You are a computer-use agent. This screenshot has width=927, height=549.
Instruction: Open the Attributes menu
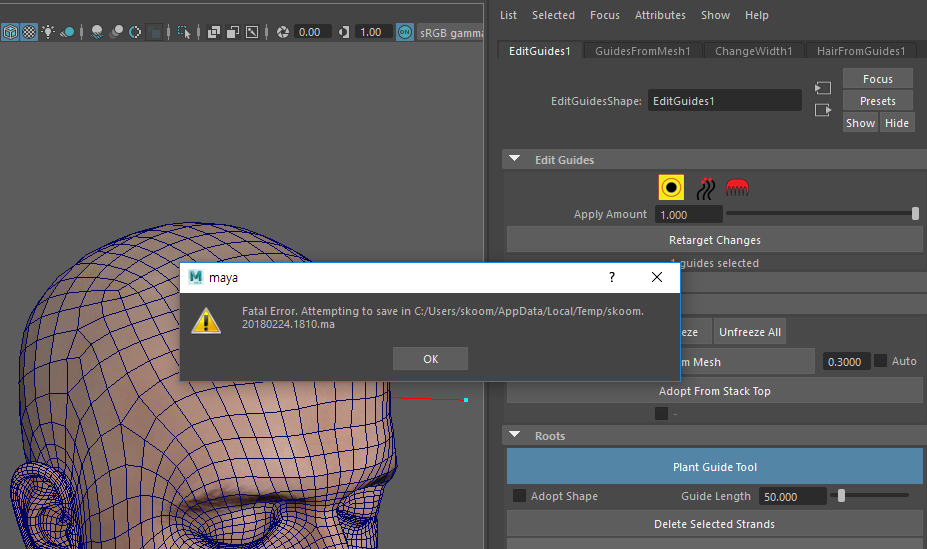coord(660,15)
